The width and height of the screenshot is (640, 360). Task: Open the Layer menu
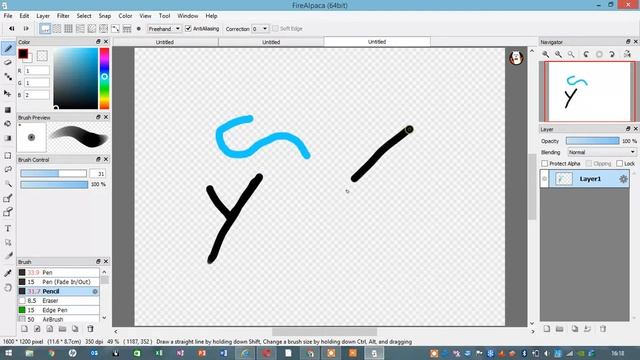(x=43, y=16)
